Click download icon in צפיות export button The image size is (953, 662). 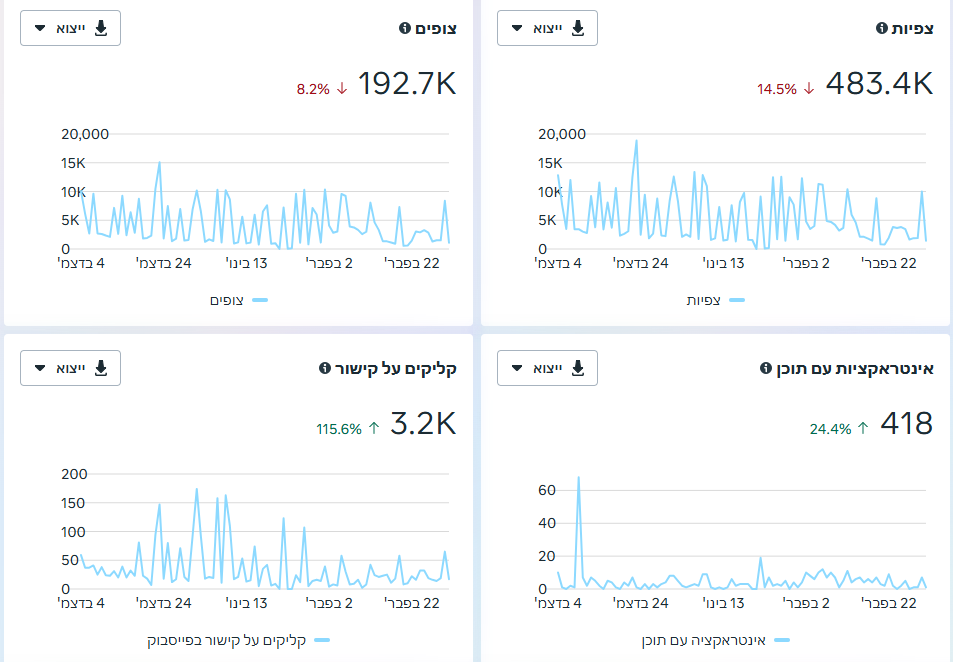578,28
